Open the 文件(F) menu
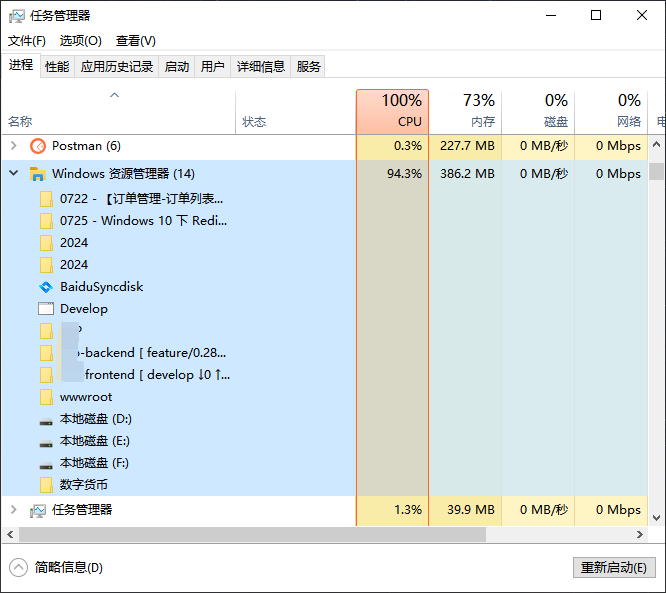Image resolution: width=666 pixels, height=593 pixels. point(27,41)
